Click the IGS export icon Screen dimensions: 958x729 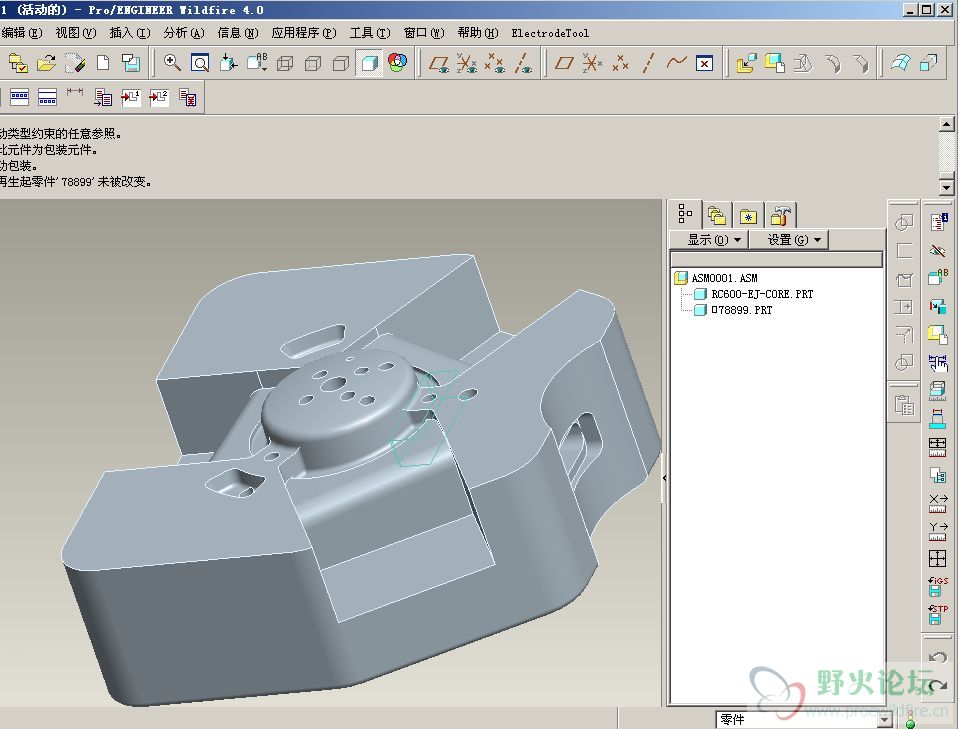(938, 585)
